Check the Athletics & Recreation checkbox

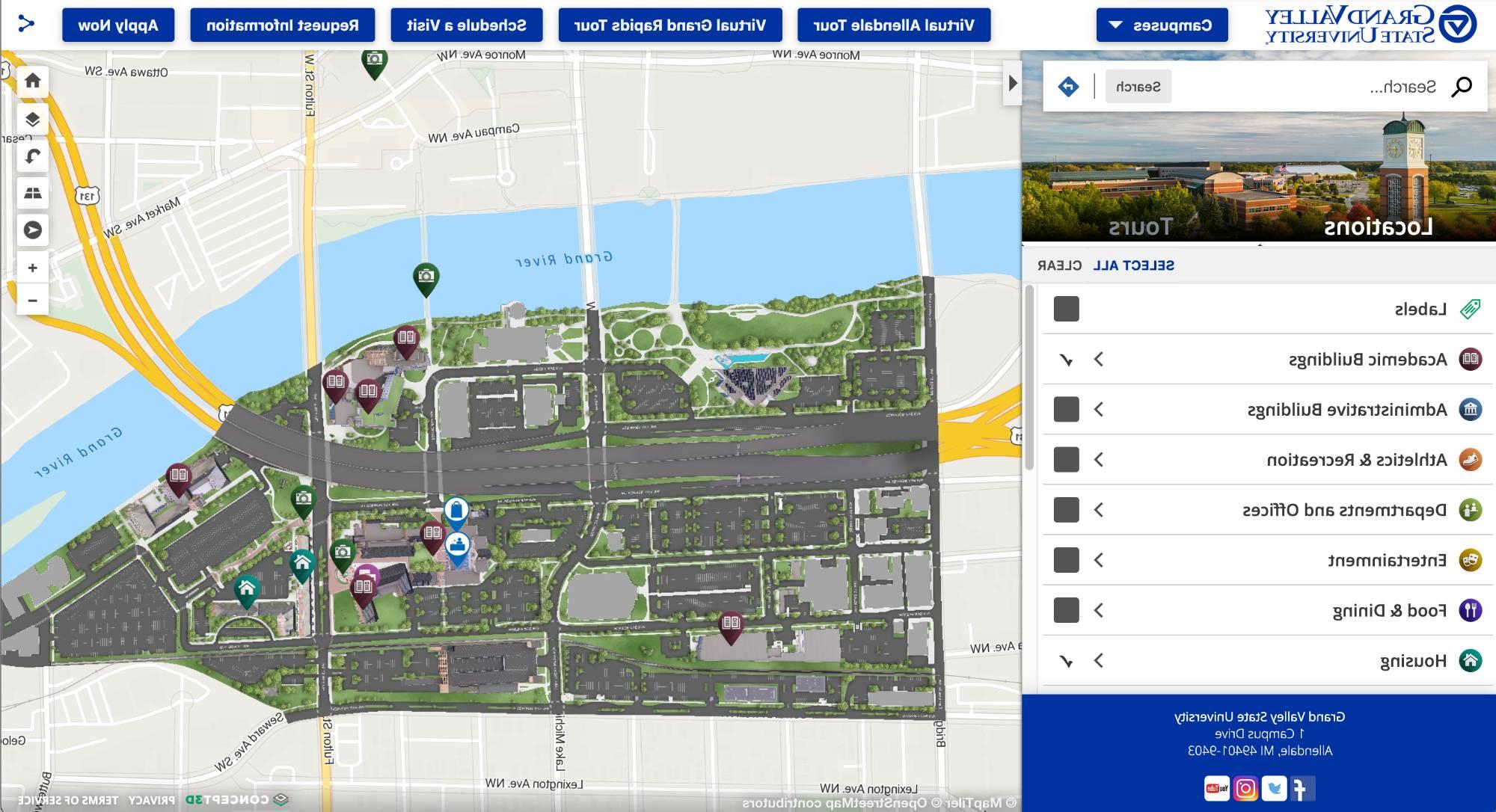1066,460
